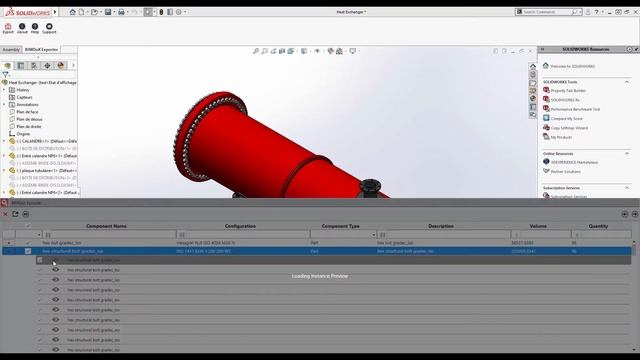Collapse the SOLIDWORKS Tools section
Screen dimensions: 640x360
627,82
